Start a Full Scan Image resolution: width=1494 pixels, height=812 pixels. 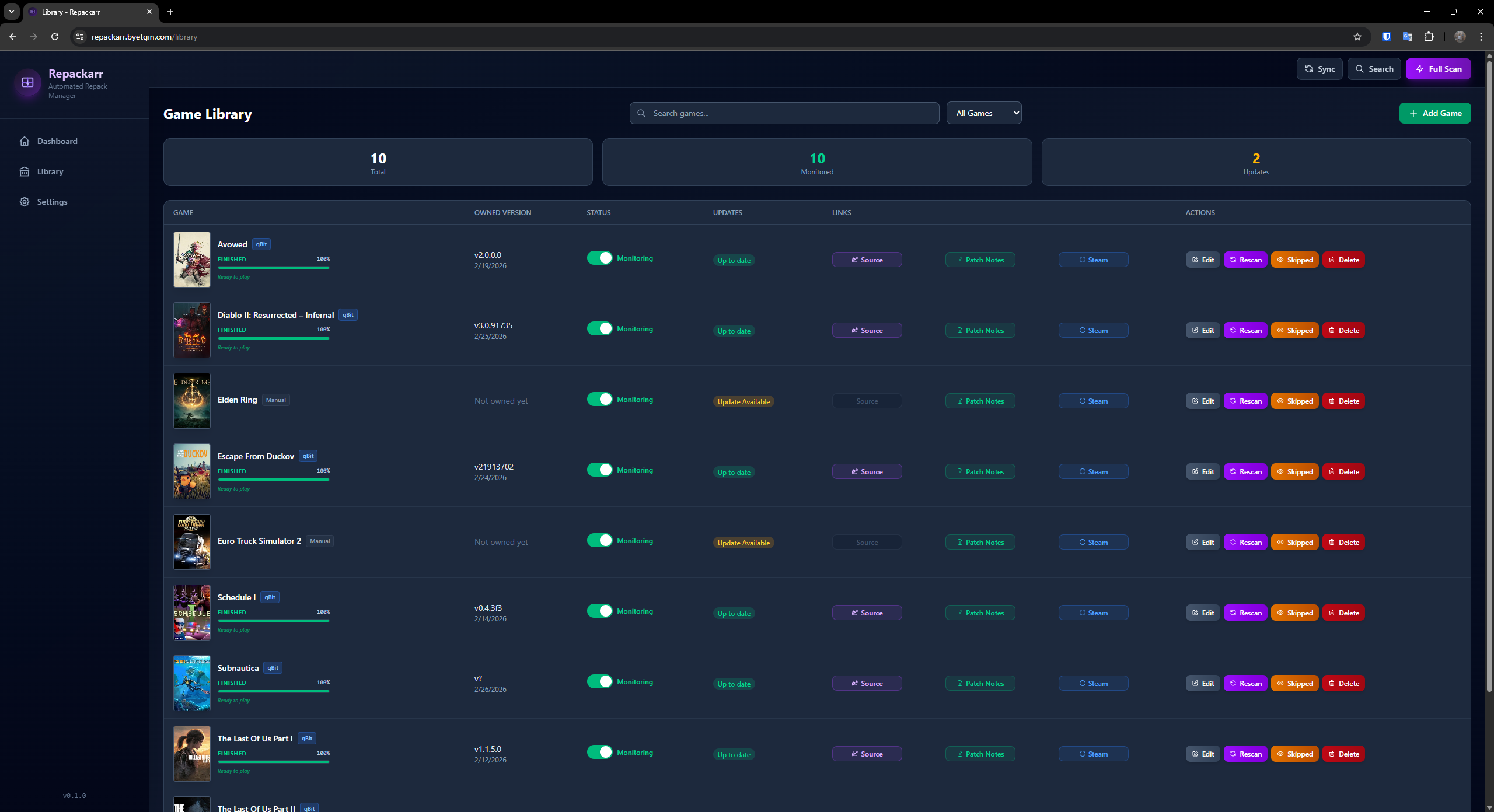[x=1438, y=69]
